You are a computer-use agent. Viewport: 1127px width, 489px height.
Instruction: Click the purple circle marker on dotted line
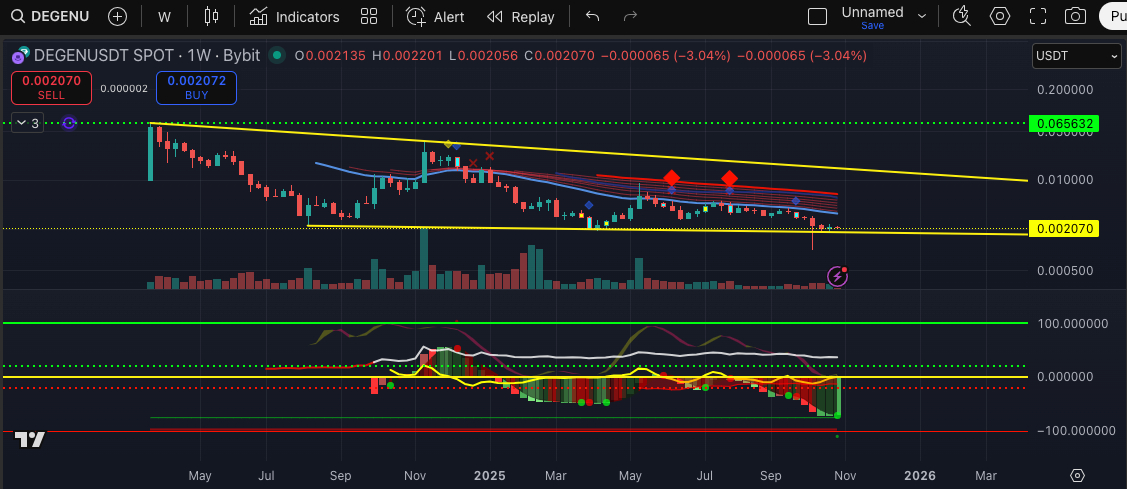coord(69,124)
